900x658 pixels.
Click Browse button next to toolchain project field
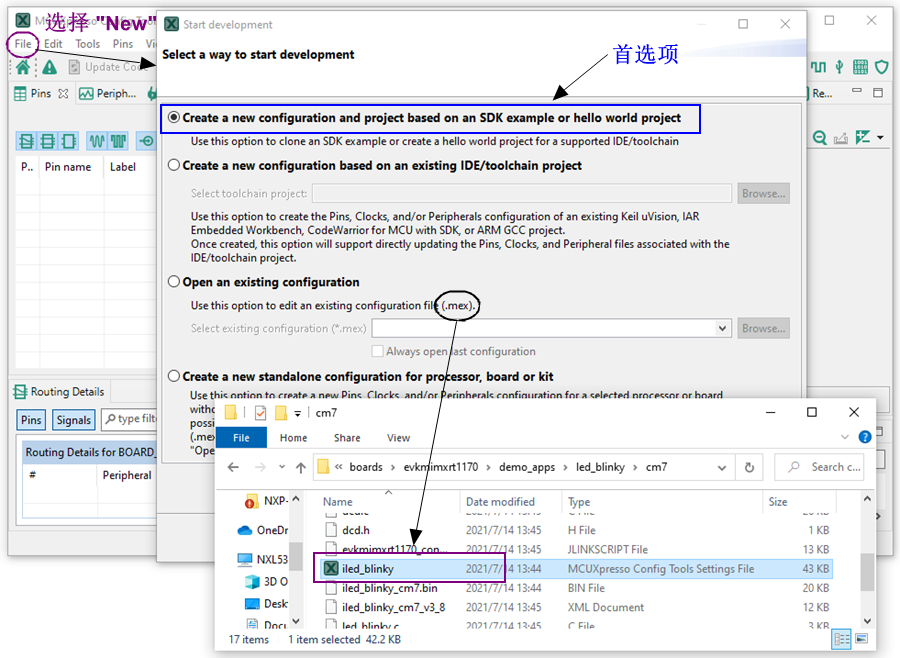click(x=763, y=193)
